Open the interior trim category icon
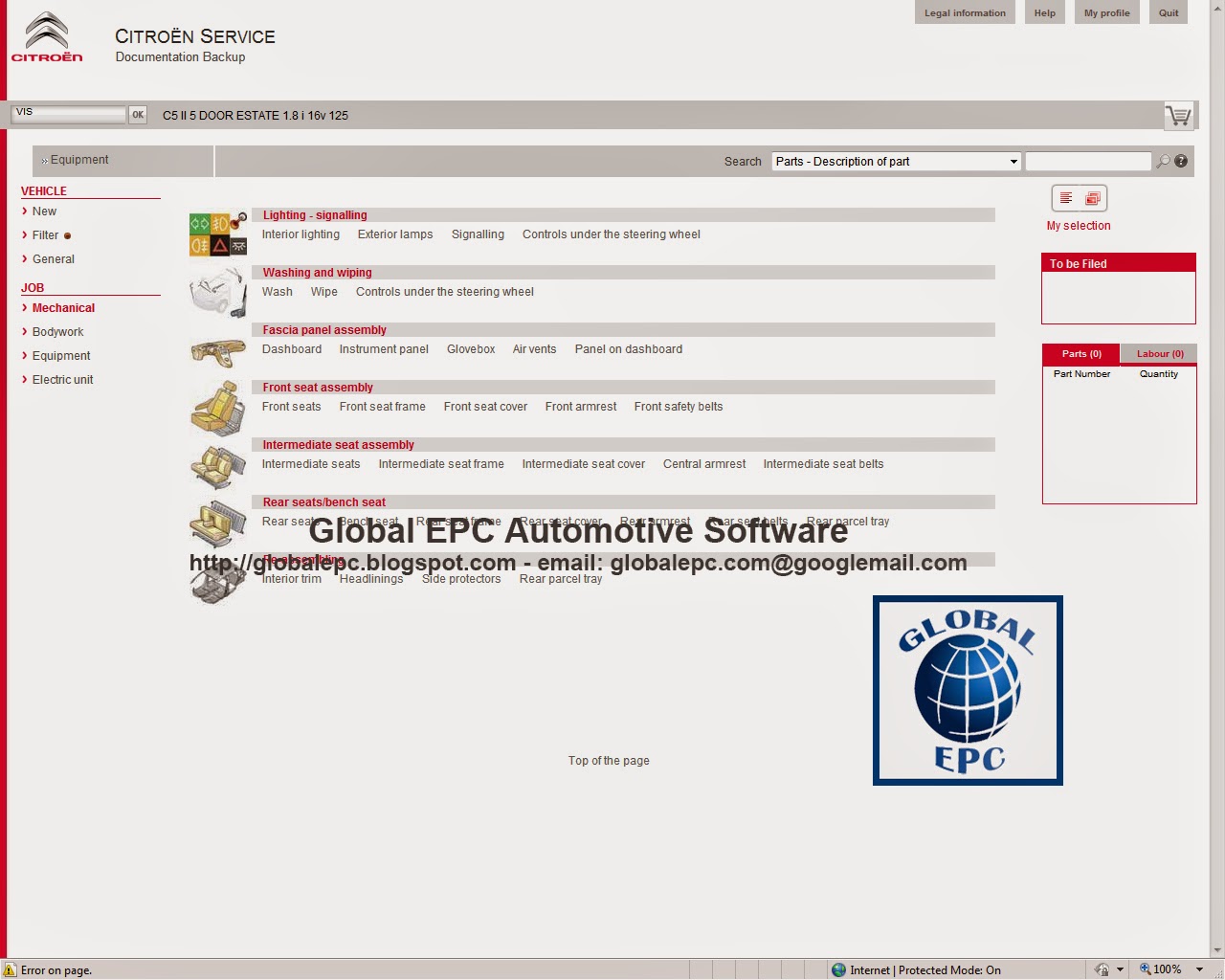Screen dimensions: 1225x980 pos(218,582)
